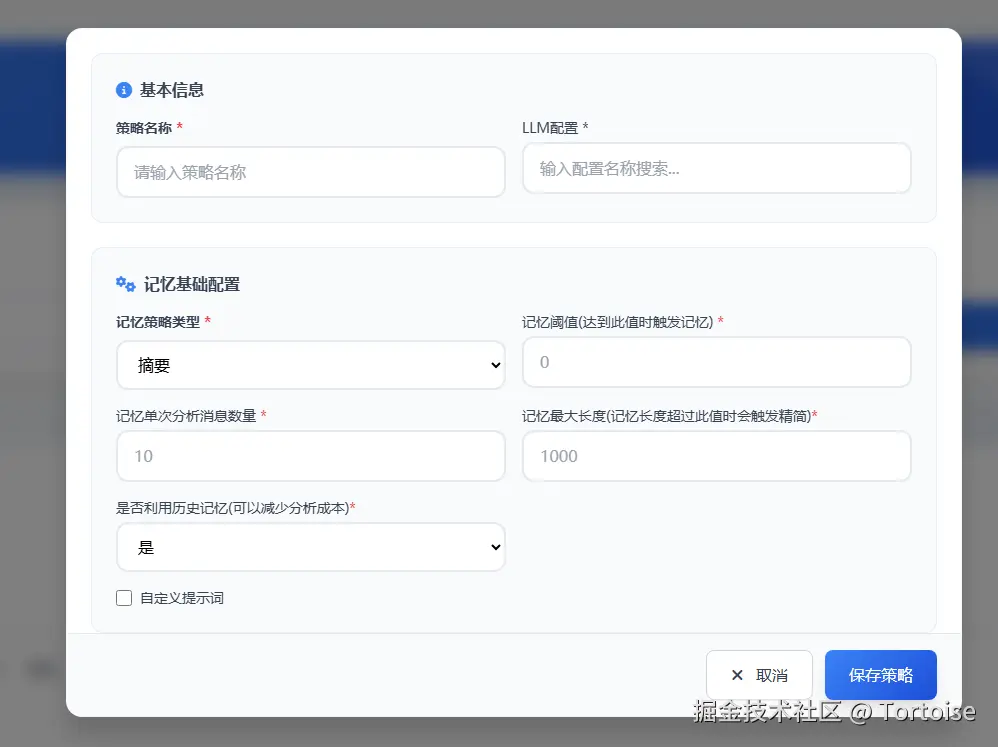998x747 pixels.
Task: Enable the 自定义提示词 checkbox
Action: tap(124, 598)
